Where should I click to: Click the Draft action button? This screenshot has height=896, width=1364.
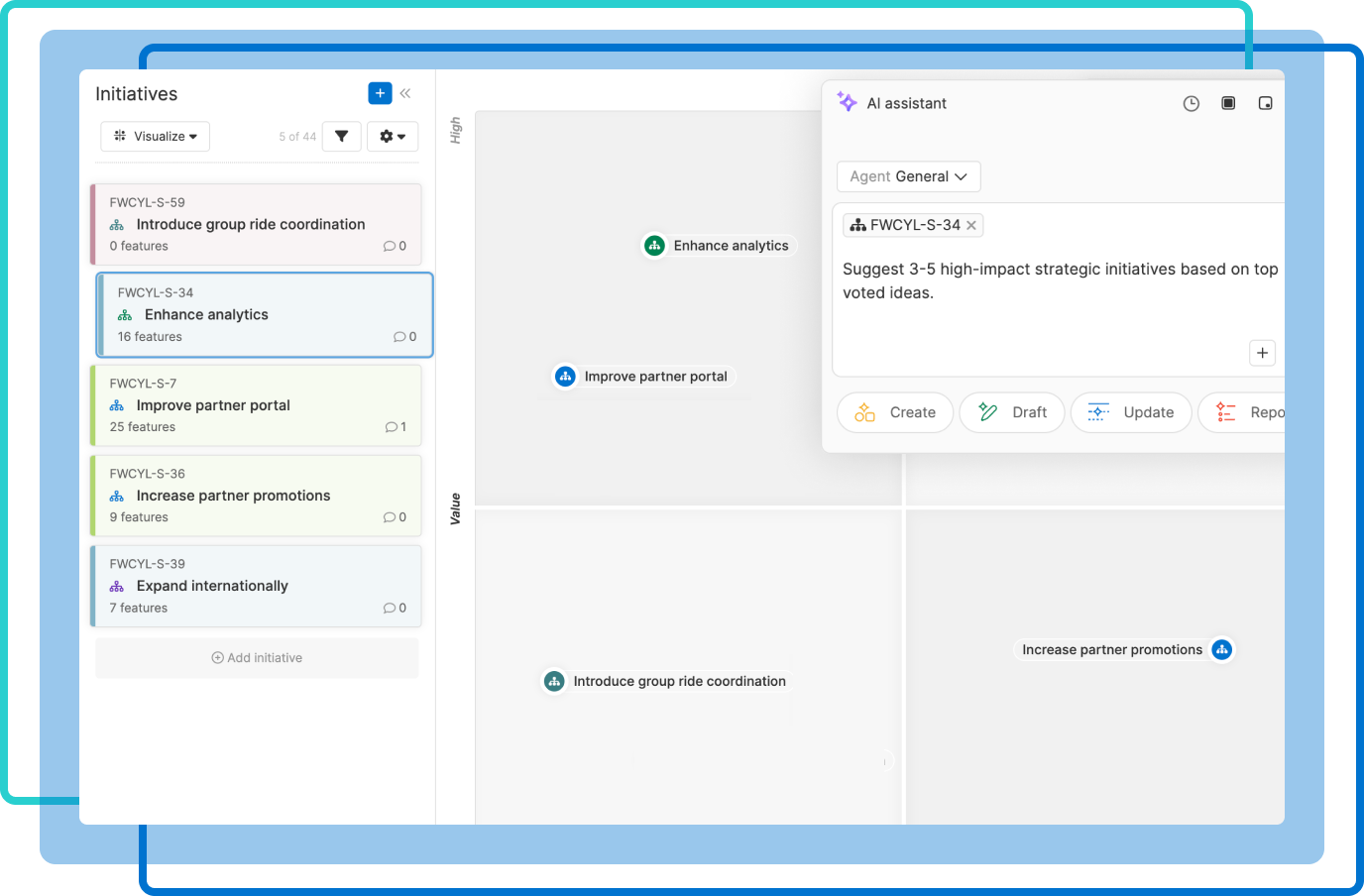click(1012, 412)
